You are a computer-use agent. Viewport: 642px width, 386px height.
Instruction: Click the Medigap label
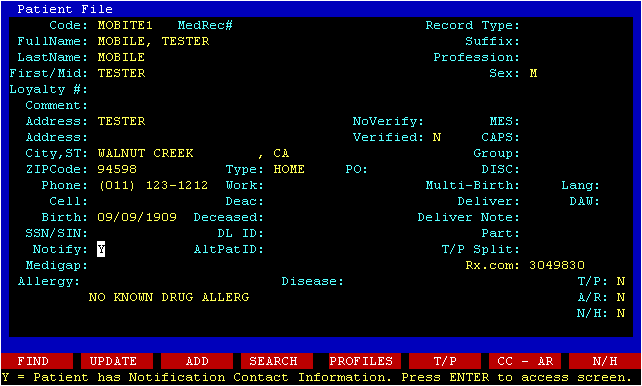coord(57,265)
